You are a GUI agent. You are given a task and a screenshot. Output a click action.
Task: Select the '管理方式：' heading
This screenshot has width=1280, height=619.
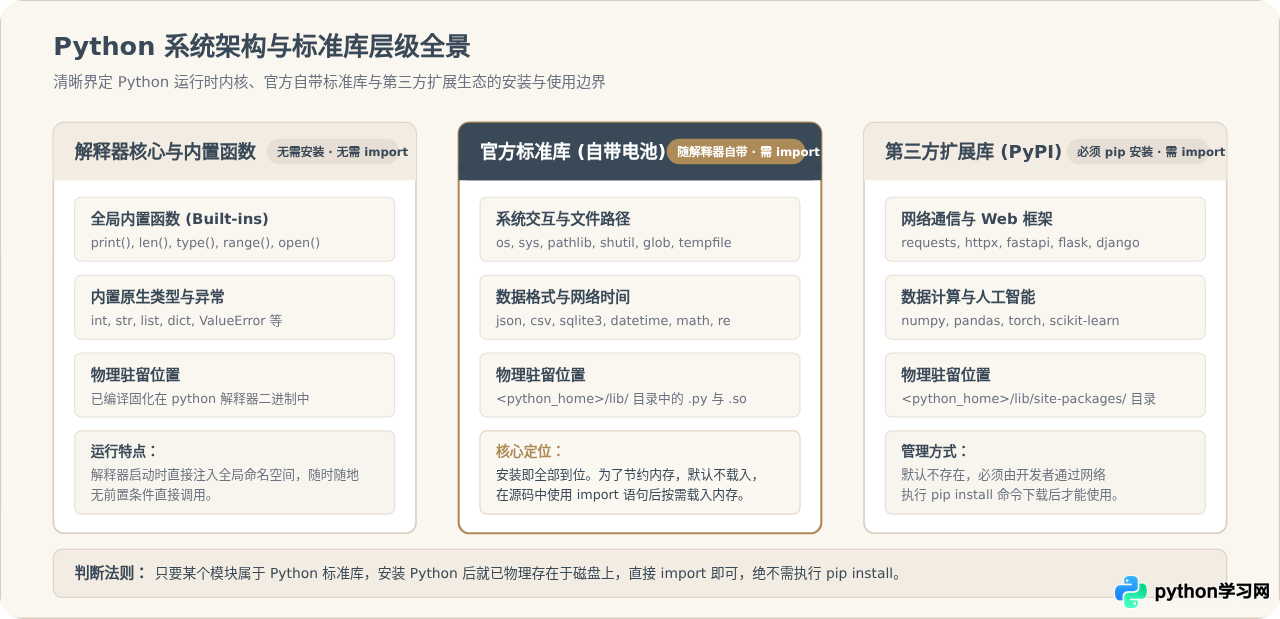coord(935,451)
